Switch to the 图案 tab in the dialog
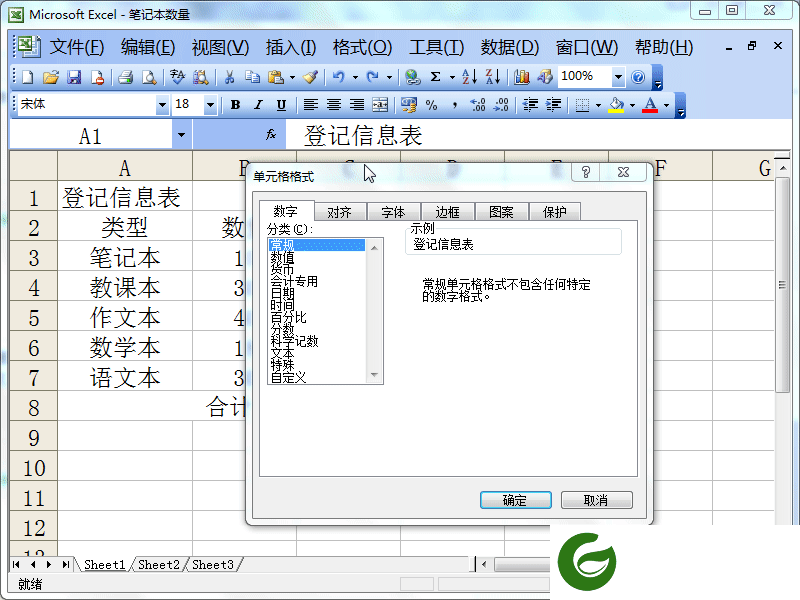 501,212
